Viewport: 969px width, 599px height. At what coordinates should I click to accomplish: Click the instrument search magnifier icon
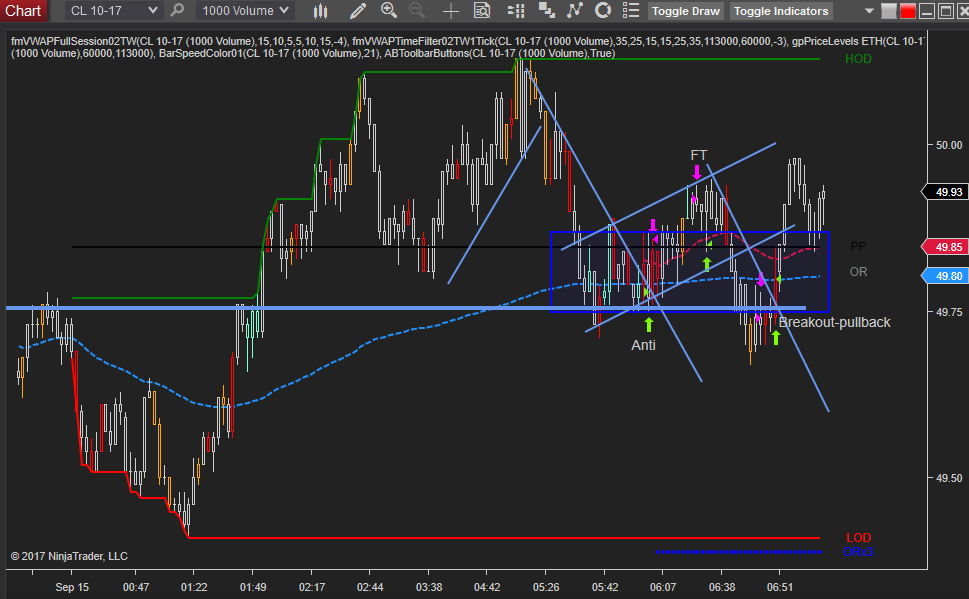click(177, 11)
